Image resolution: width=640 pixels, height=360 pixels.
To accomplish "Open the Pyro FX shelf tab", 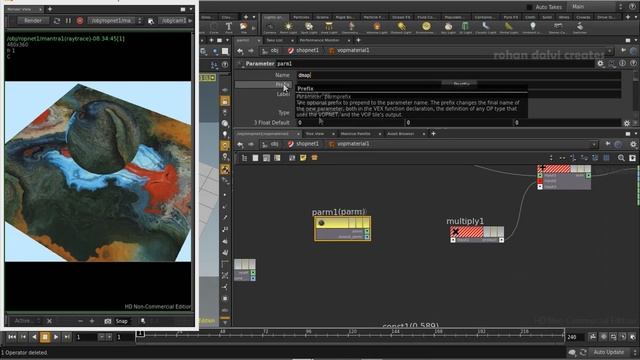I will pyautogui.click(x=511, y=17).
